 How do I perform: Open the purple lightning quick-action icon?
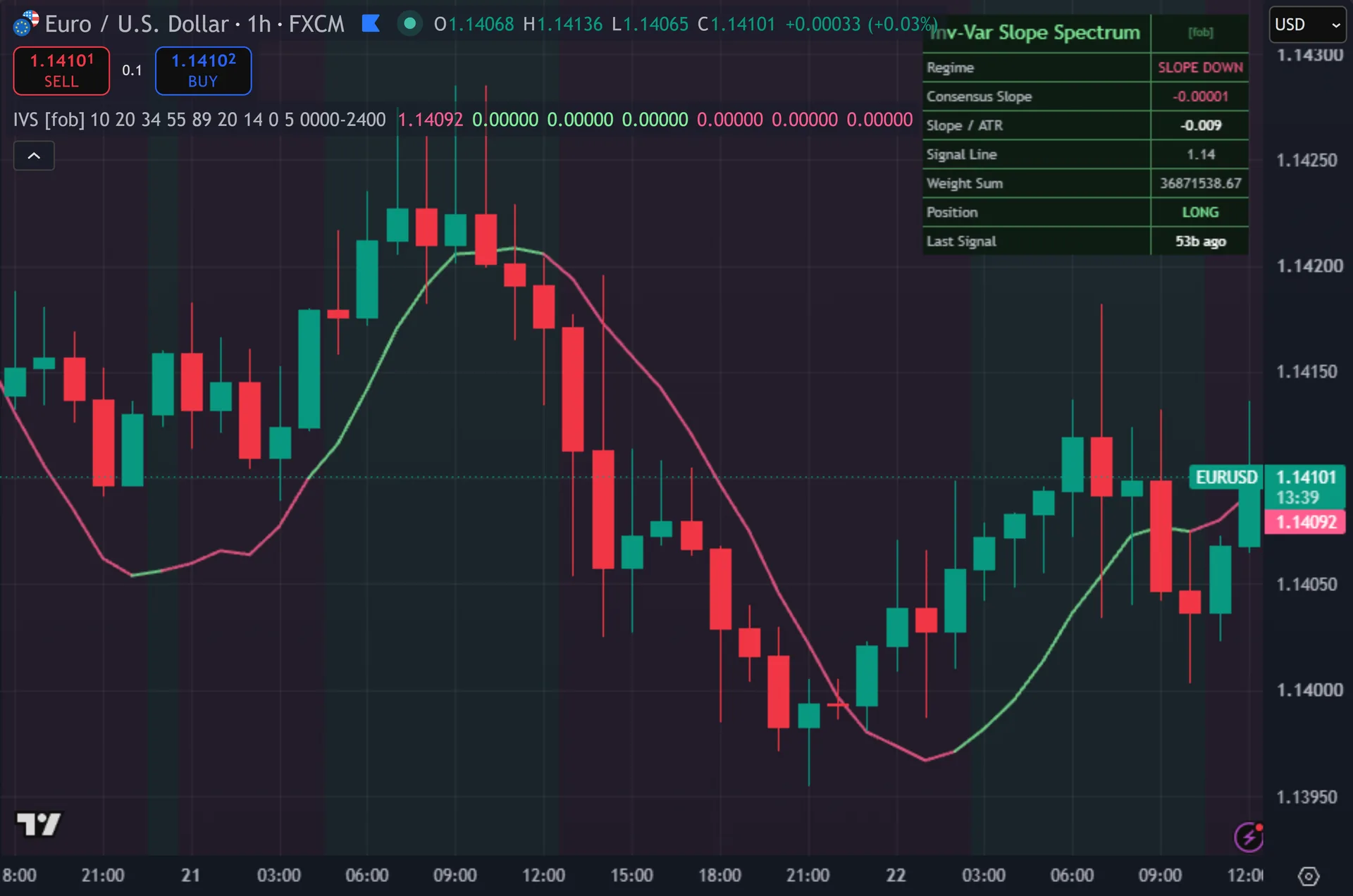point(1249,837)
